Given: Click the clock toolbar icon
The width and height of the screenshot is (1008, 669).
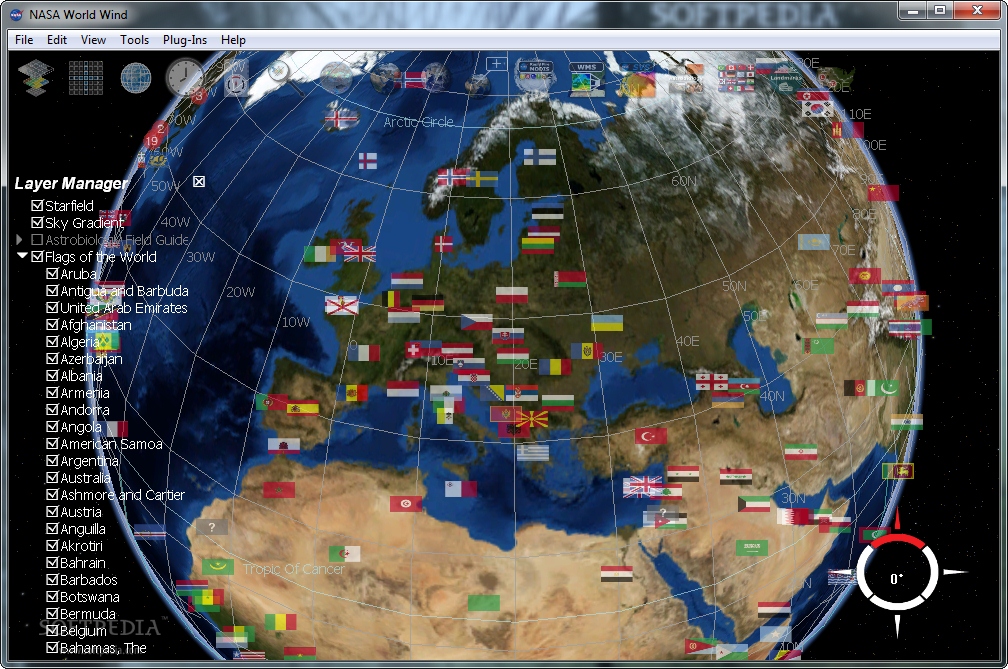Looking at the screenshot, I should coord(185,78).
